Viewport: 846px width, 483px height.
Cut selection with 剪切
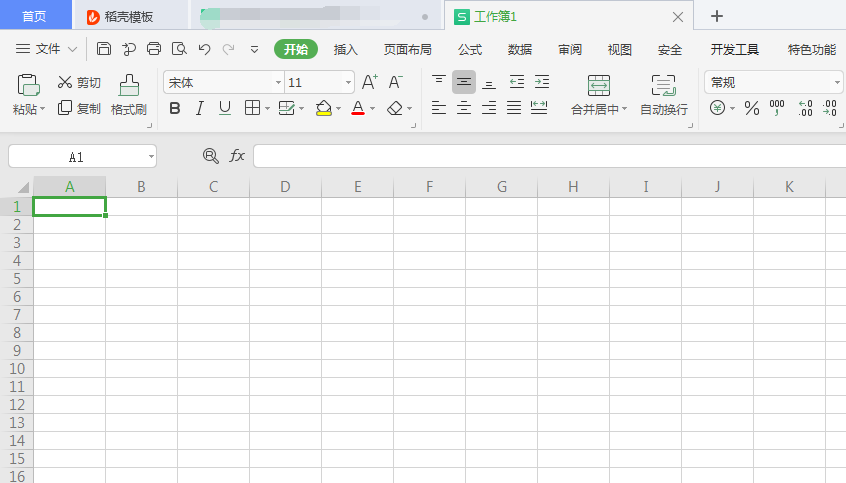(79, 82)
